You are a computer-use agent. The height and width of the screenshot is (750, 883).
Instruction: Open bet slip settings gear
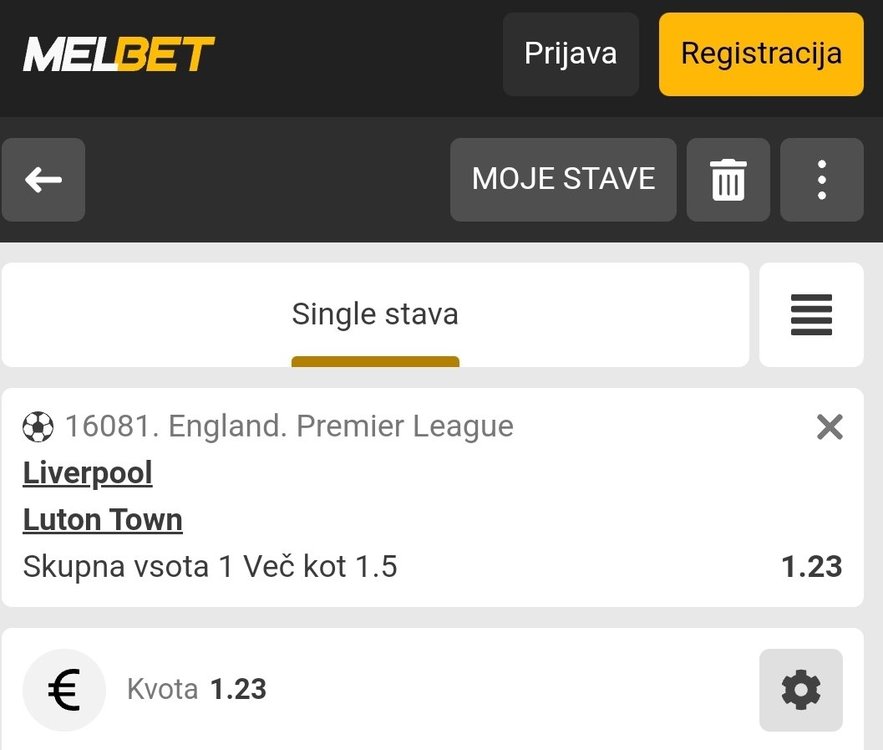(800, 690)
